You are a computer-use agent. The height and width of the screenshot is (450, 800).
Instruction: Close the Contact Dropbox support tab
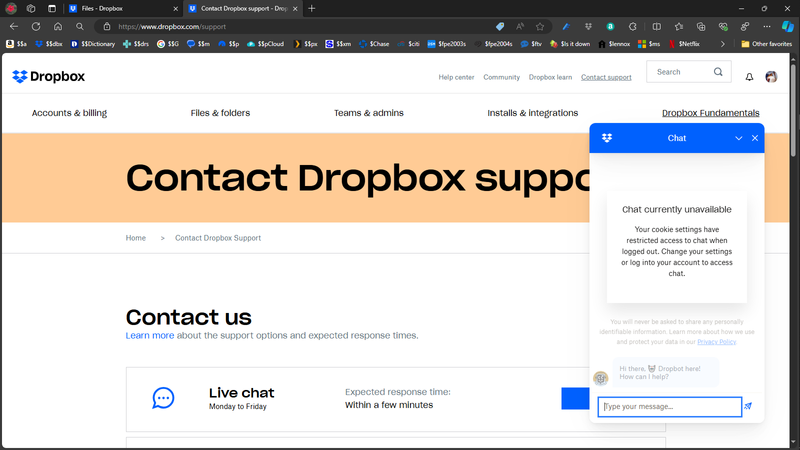pyautogui.click(x=295, y=9)
